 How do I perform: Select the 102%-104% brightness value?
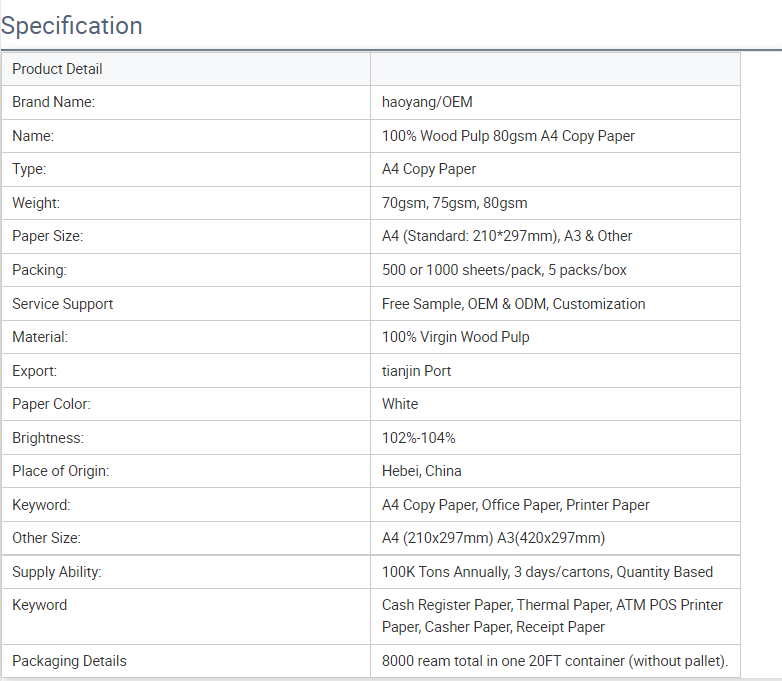418,438
